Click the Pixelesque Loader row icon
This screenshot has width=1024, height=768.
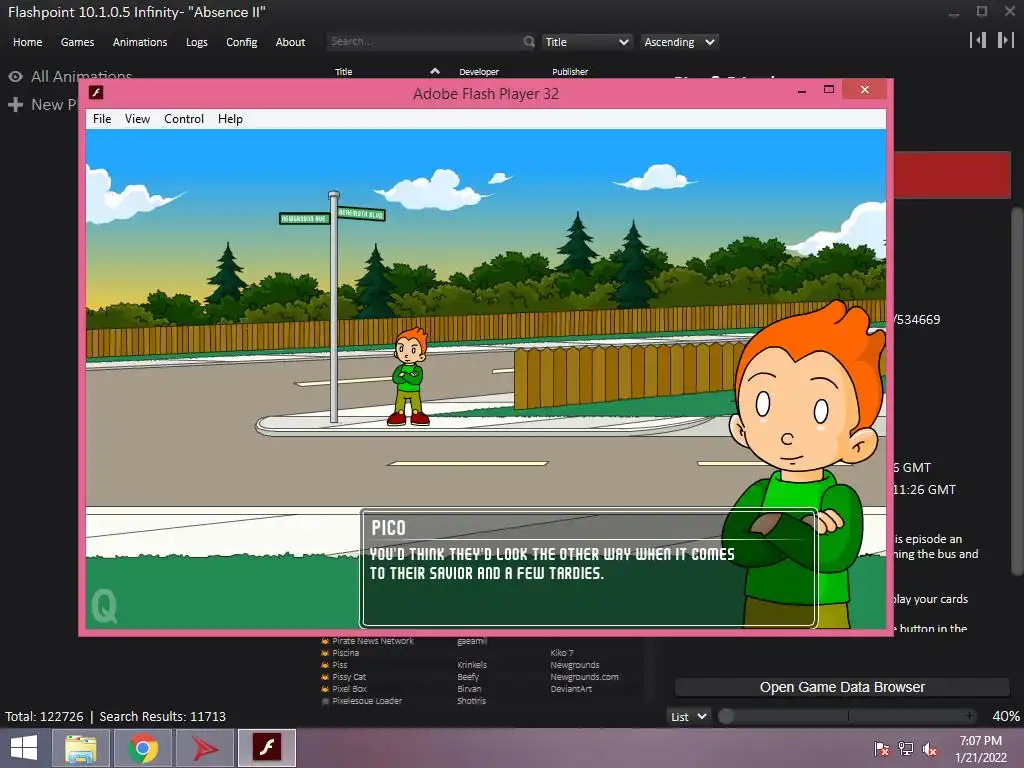tap(325, 701)
